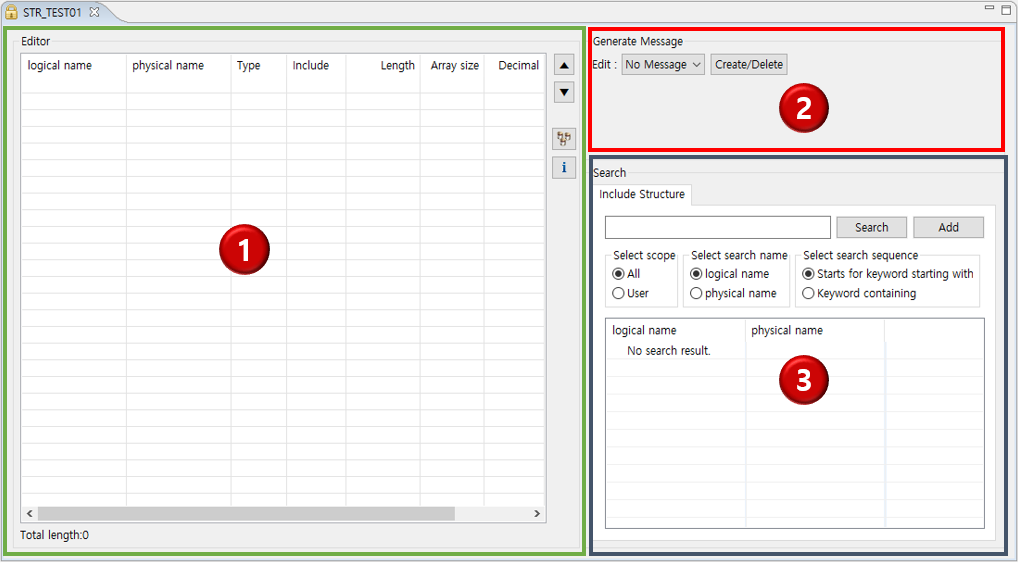The image size is (1018, 564).
Task: Click the scroll right arrow in editor
Action: point(537,513)
